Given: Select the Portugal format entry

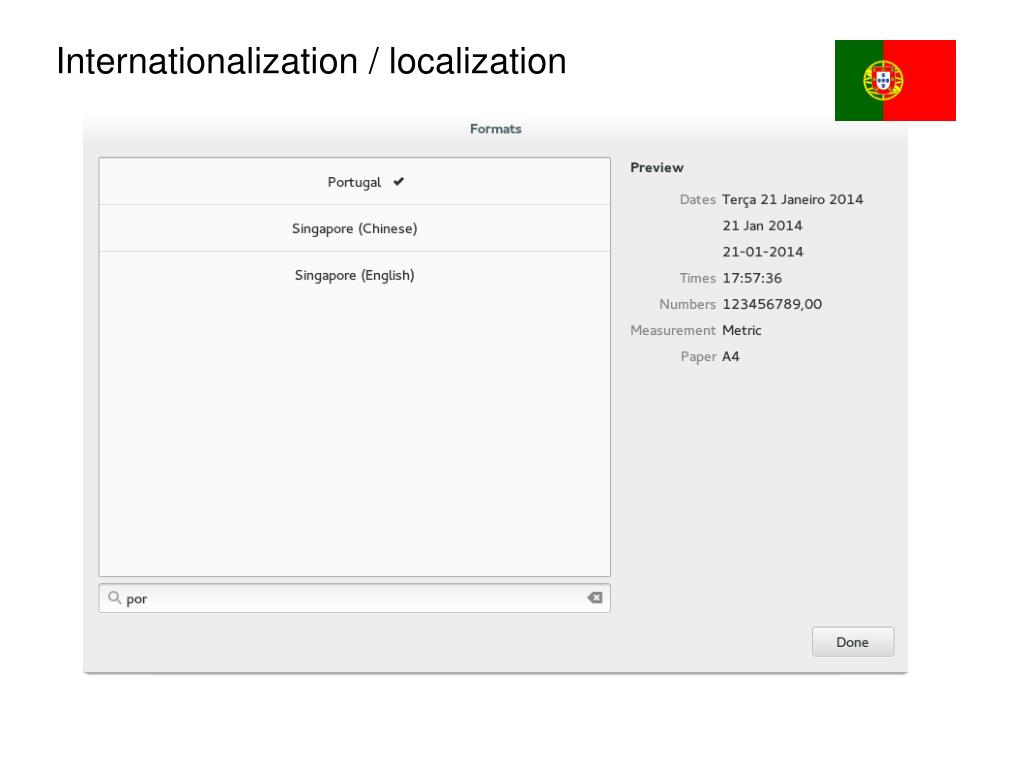Looking at the screenshot, I should point(354,182).
